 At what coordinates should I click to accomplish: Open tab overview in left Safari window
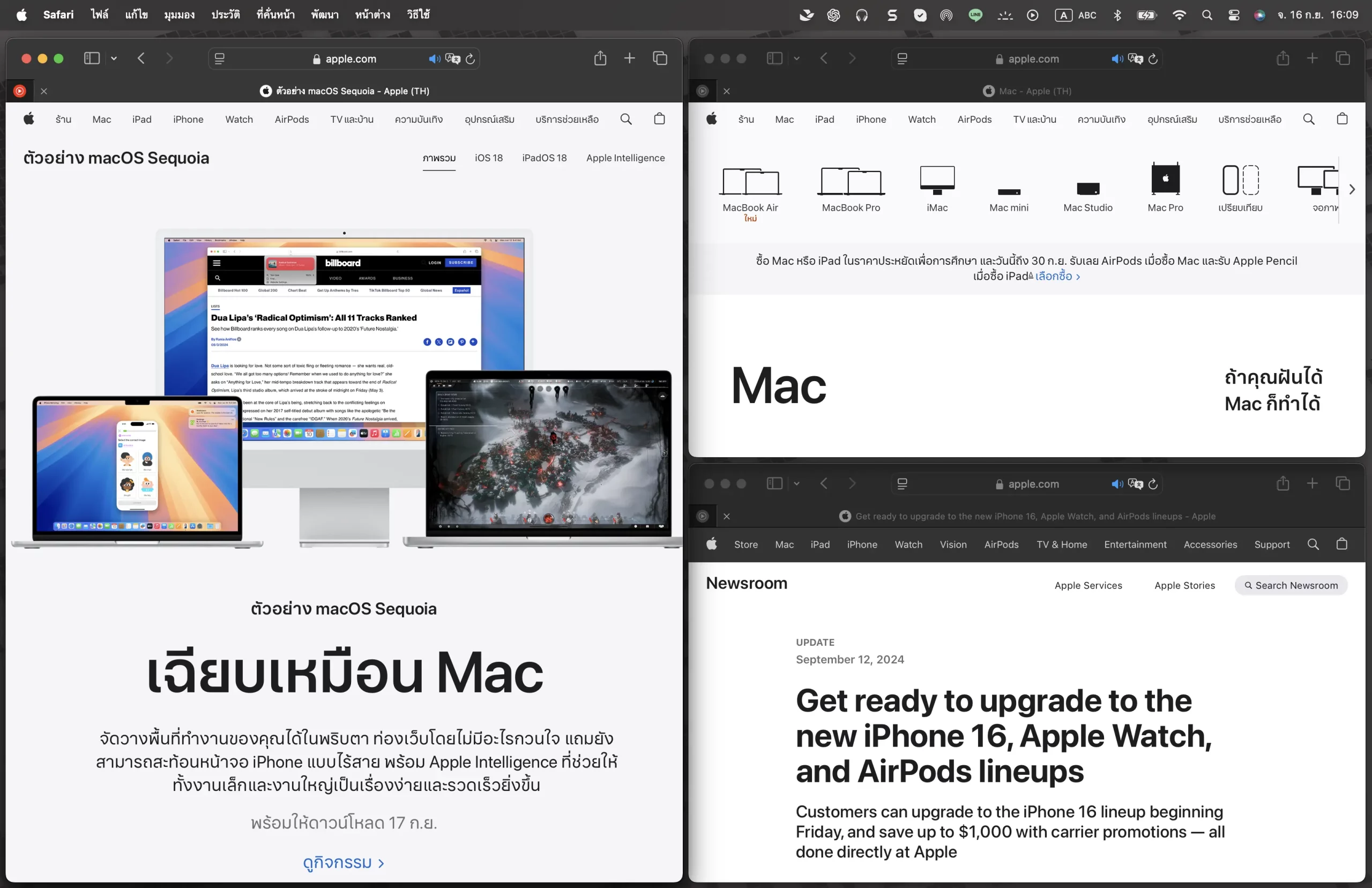pos(660,58)
